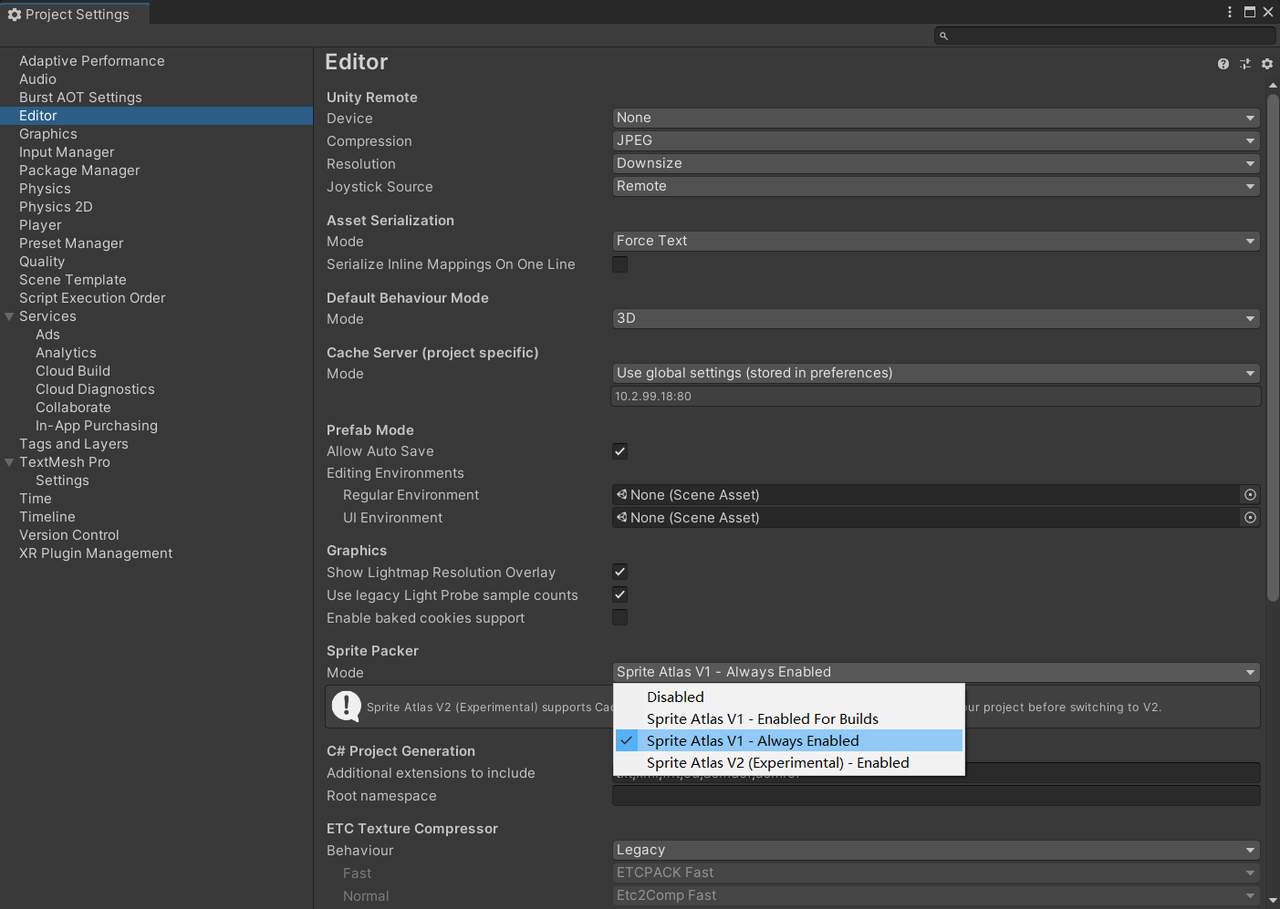Image resolution: width=1280 pixels, height=909 pixels.
Task: Click the vertical scrollbar of Editor panel
Action: point(1273,348)
